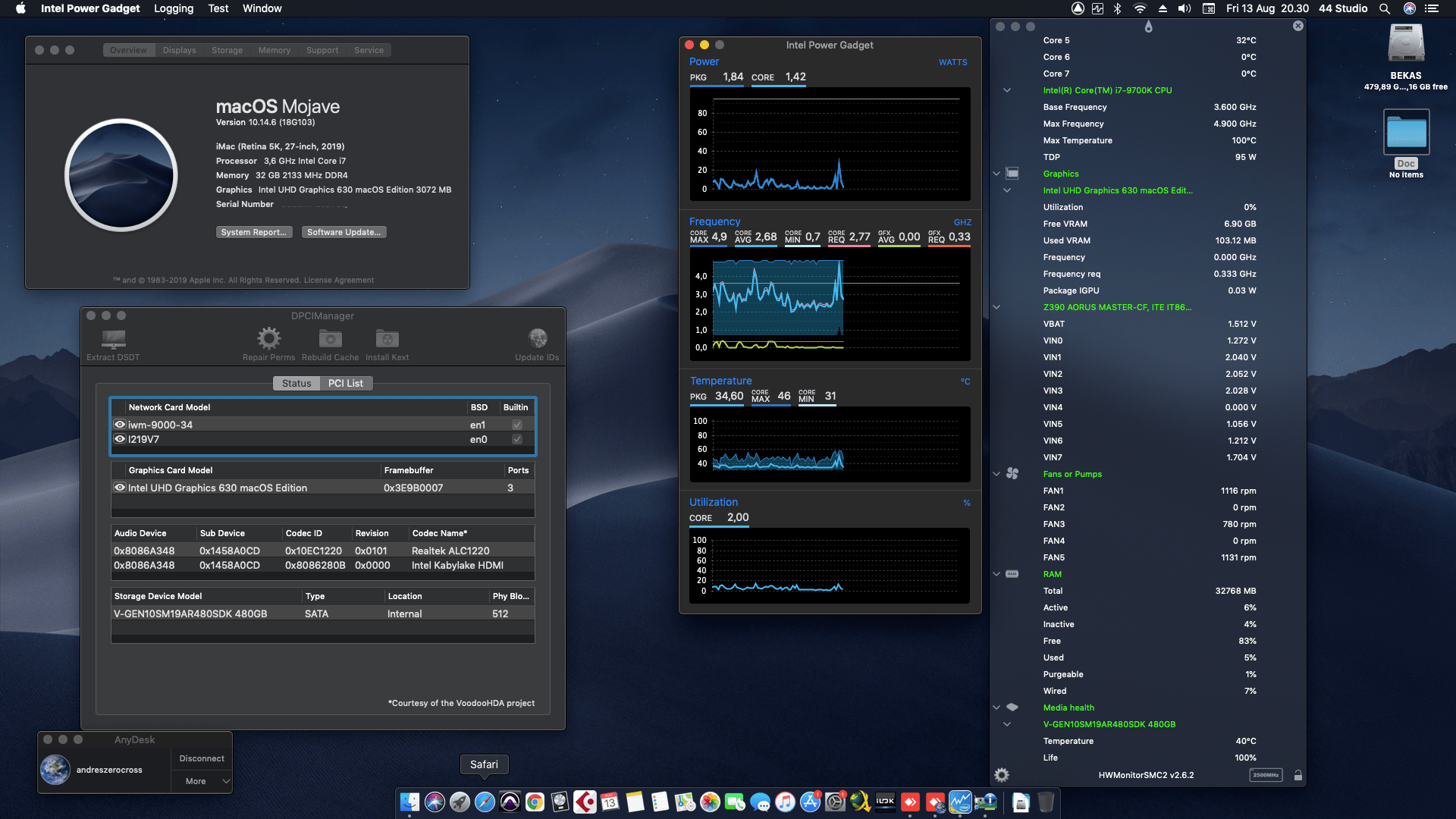Open Launchpad rocket icon in Dock
Image resolution: width=1456 pixels, height=819 pixels.
click(460, 802)
